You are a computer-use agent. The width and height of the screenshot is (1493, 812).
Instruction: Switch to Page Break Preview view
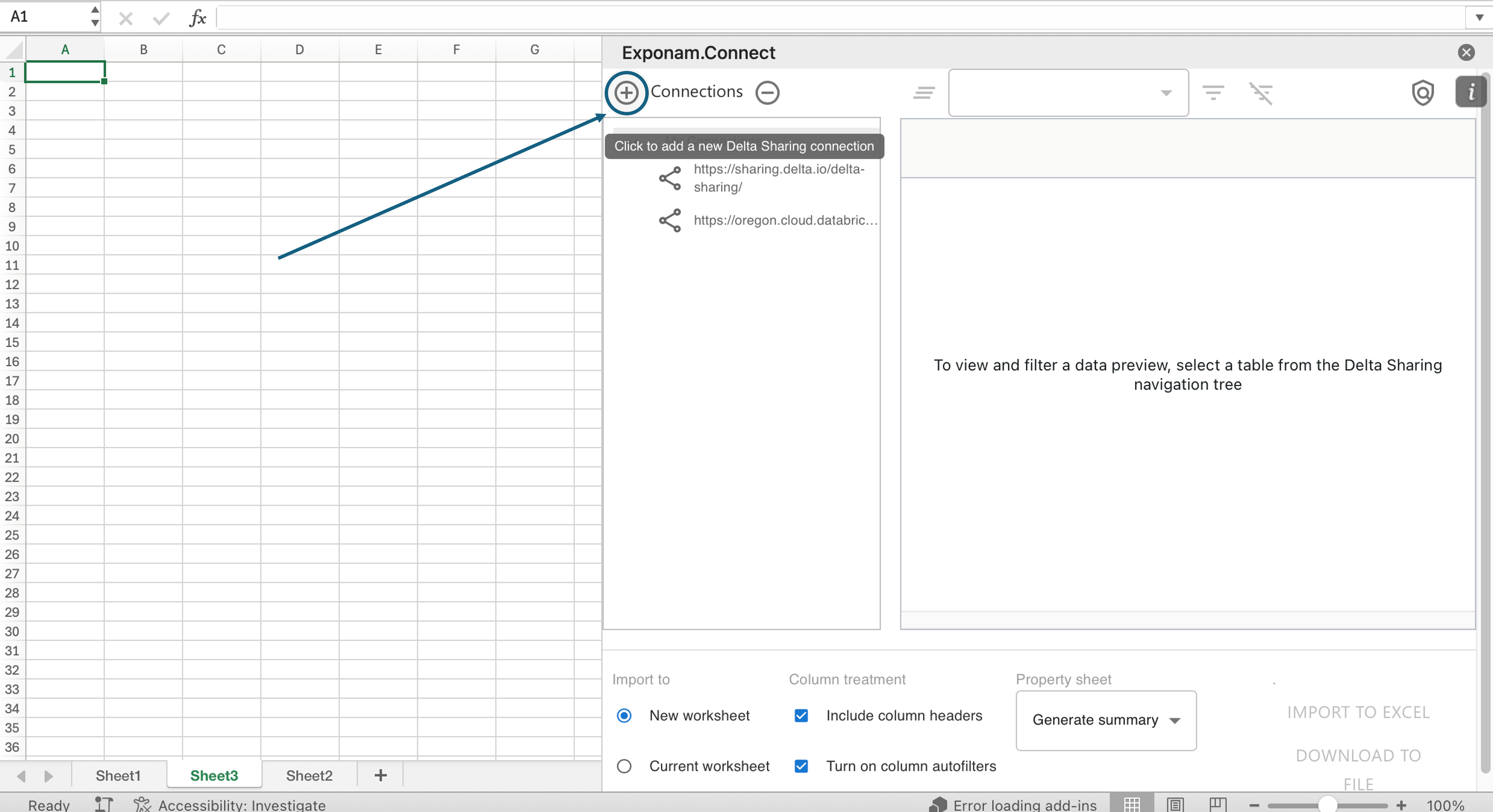click(x=1218, y=804)
